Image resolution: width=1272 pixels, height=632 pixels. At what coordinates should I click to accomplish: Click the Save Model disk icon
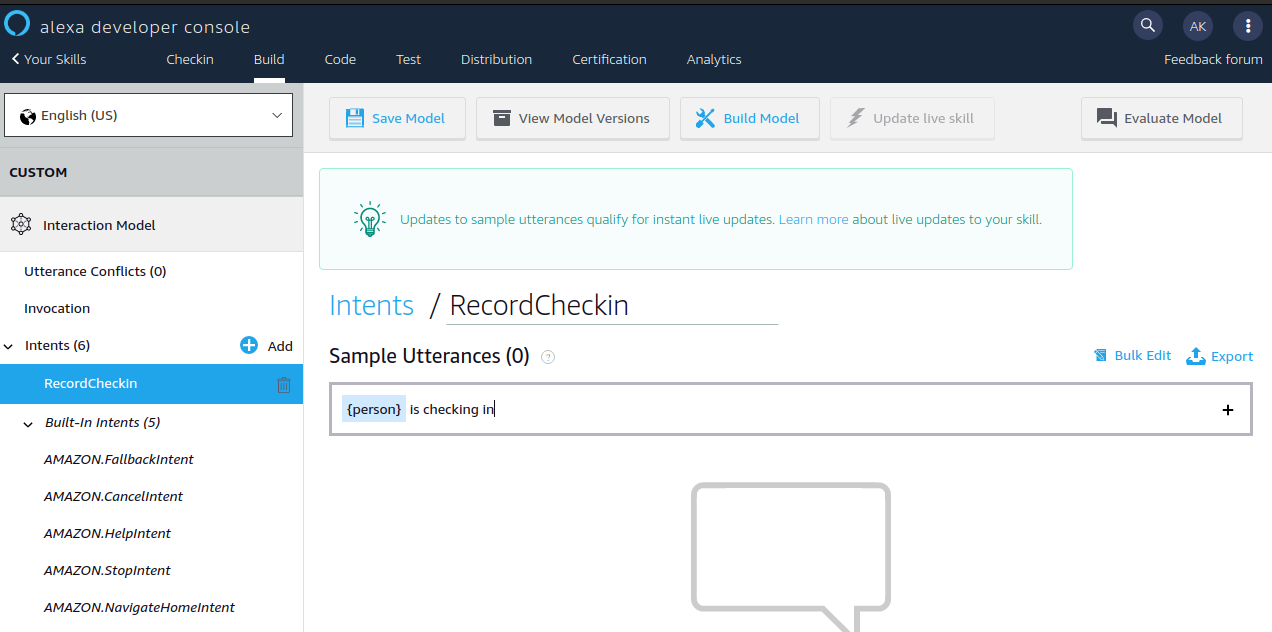(x=355, y=118)
